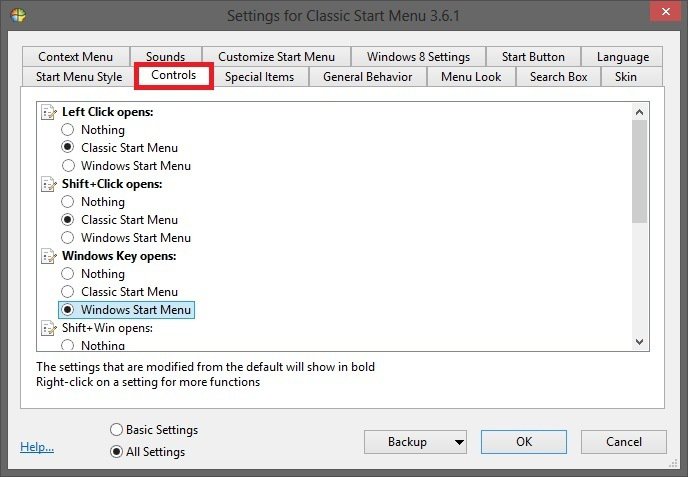Image resolution: width=688 pixels, height=477 pixels.
Task: Click the vertical scrollbar thumb
Action: [640, 172]
